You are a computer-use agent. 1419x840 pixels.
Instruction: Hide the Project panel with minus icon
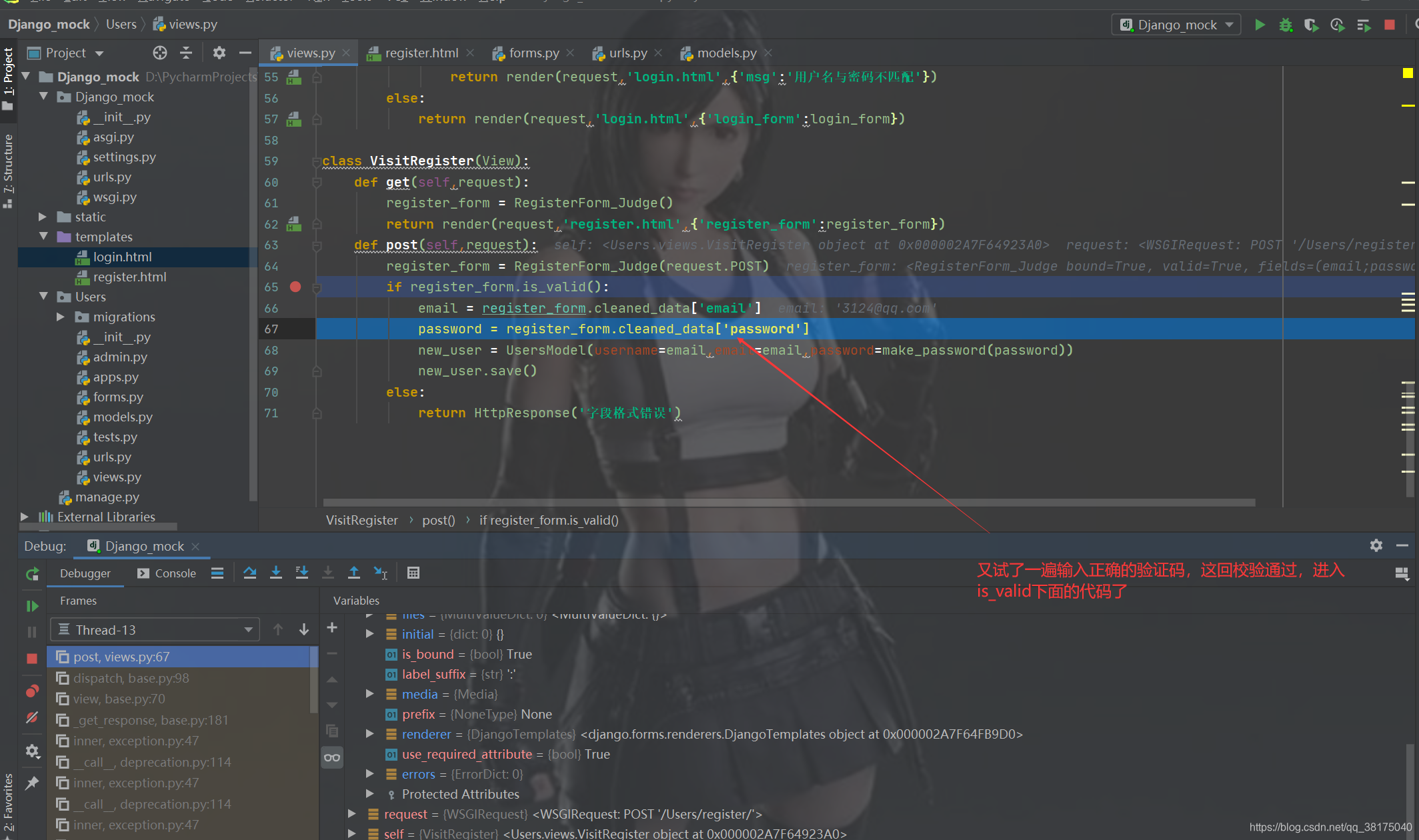245,53
